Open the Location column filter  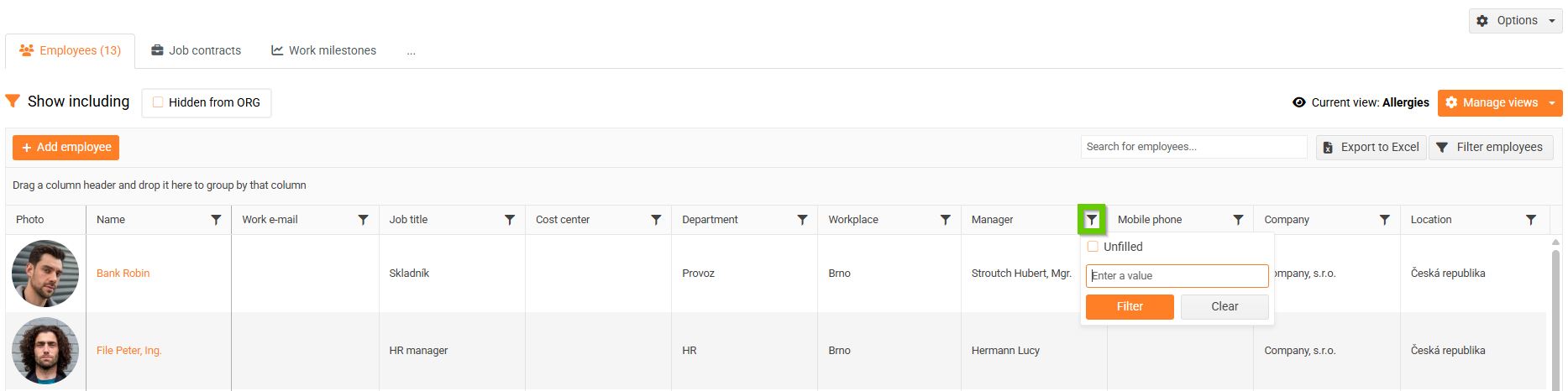(1530, 220)
